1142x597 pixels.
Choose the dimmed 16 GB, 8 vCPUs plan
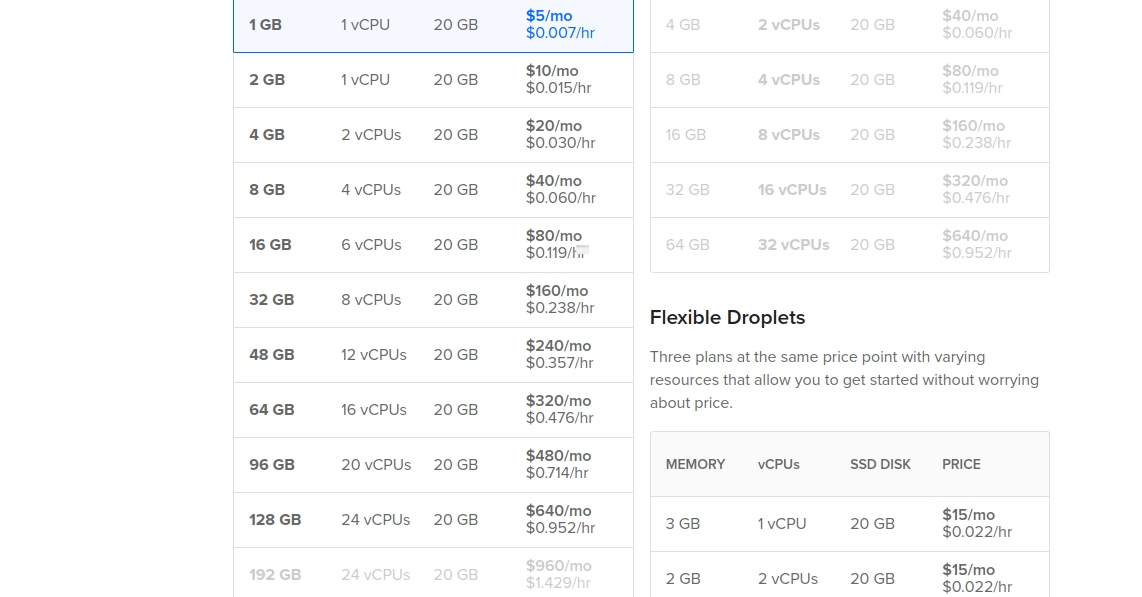tap(849, 135)
